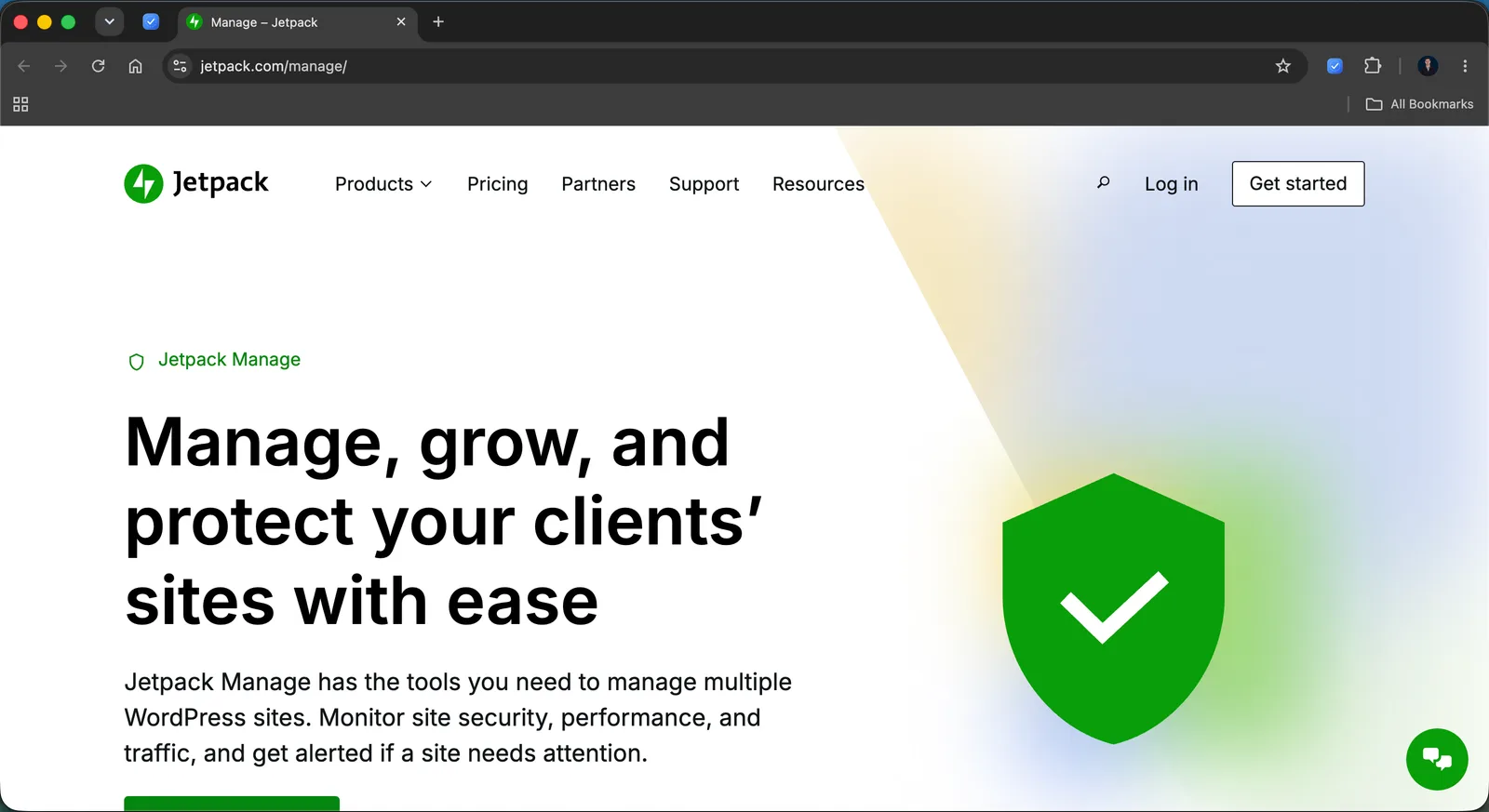Open Chrome's three-dot menu

pos(1465,66)
